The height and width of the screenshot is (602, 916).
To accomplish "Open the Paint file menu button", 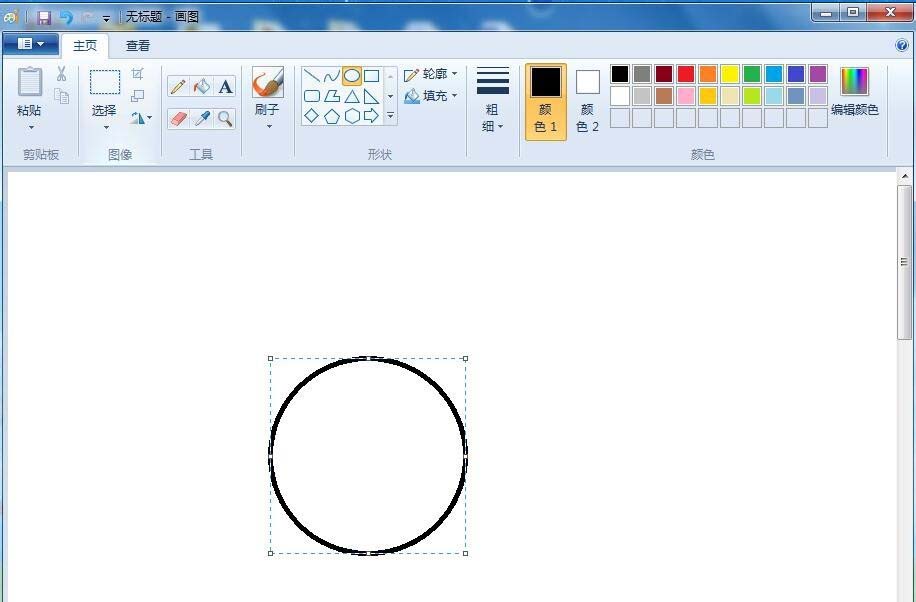I will [30, 44].
